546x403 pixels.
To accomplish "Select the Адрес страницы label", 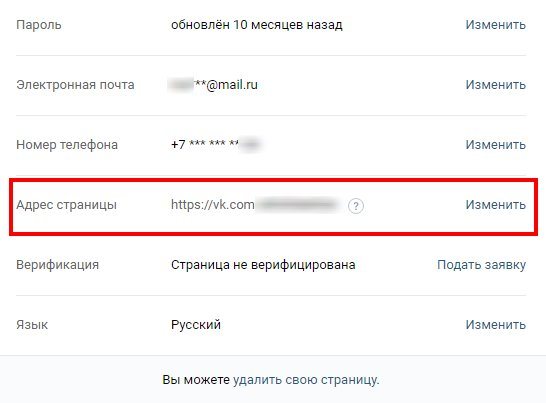I will 66,205.
